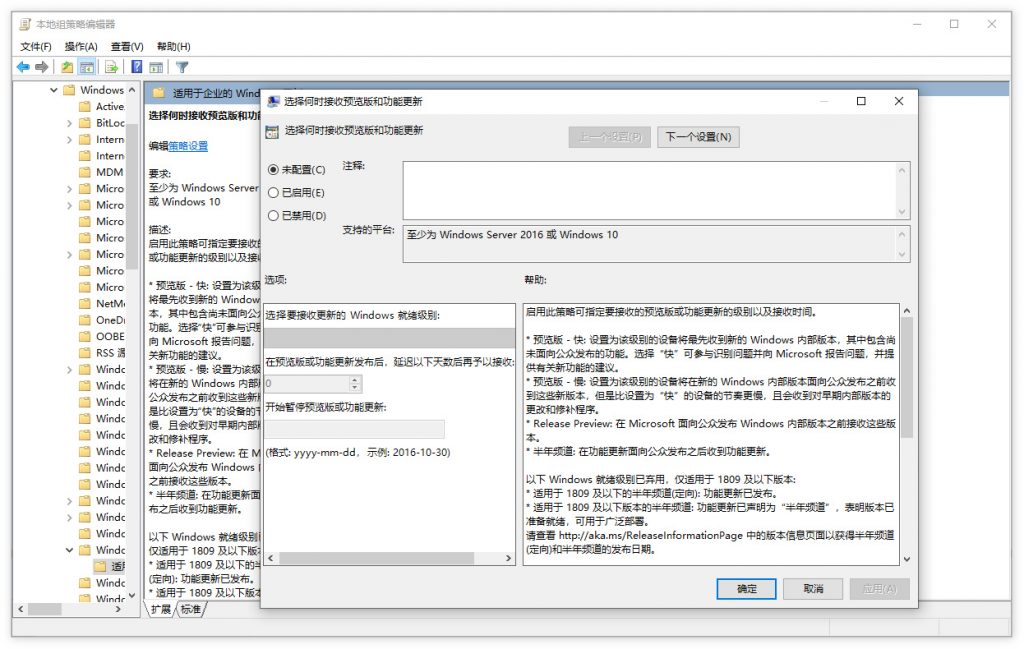Screen dimensions: 1024x649
Task: Open the 策略设置 link
Action: click(x=188, y=146)
